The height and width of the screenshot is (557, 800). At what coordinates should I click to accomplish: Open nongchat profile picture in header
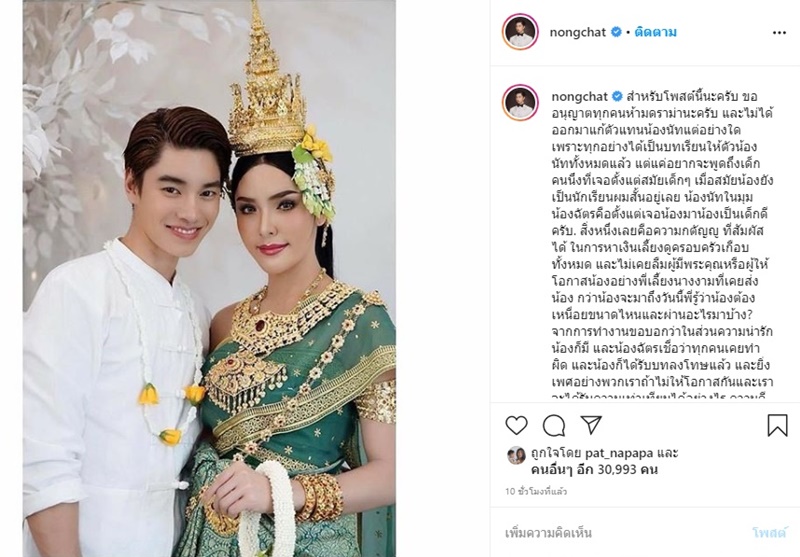[520, 32]
